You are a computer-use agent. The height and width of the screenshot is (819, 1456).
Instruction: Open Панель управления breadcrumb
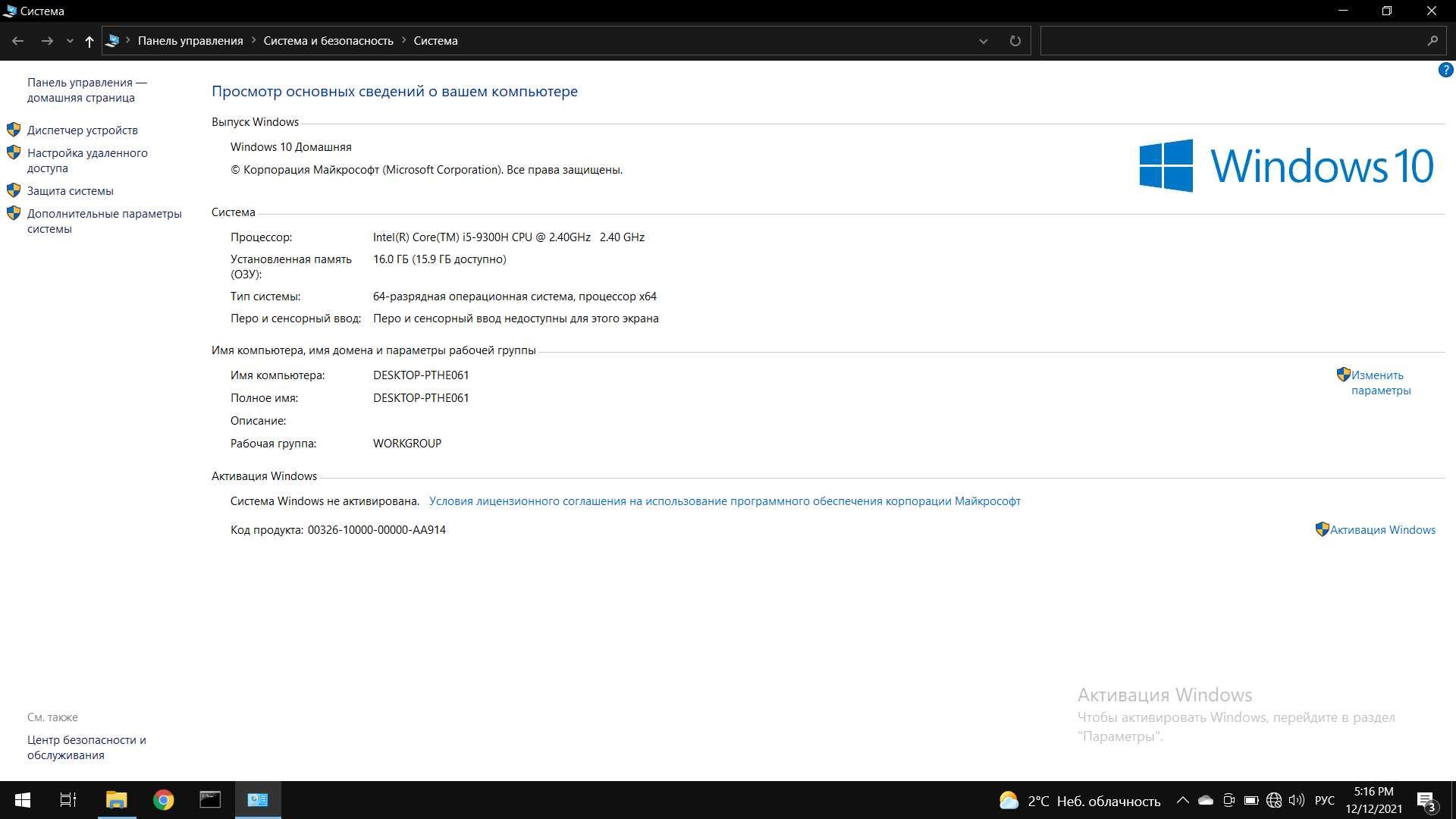point(190,41)
